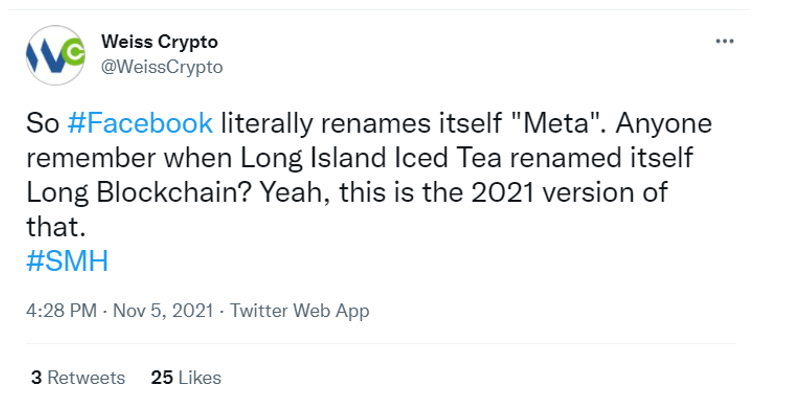Open the 4:28 PM timestamp
Viewport: 790px width, 406px height.
tap(61, 310)
